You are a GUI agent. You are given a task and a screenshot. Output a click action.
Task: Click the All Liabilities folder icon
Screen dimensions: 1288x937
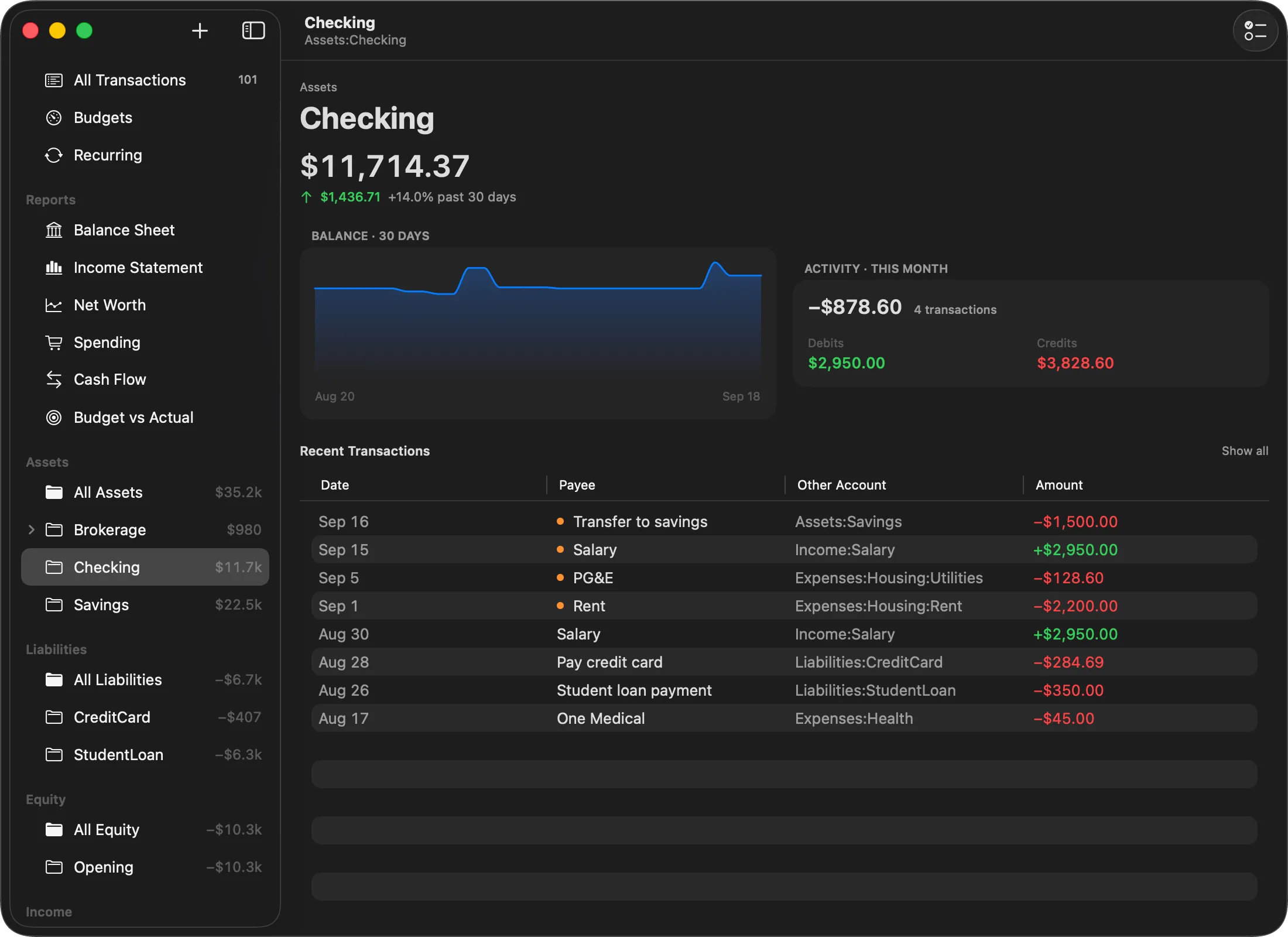pyautogui.click(x=54, y=679)
